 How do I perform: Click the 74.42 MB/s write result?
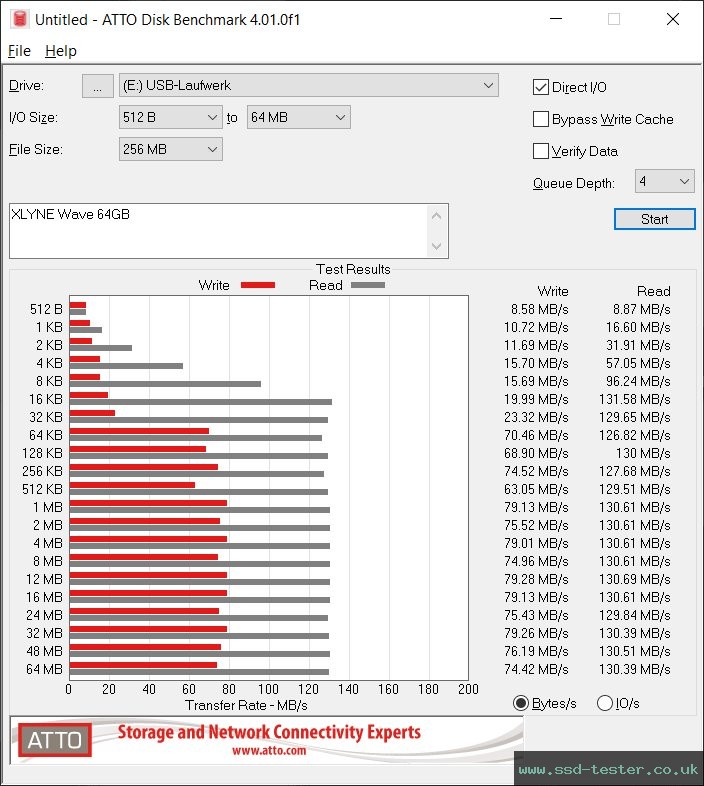tap(537, 669)
